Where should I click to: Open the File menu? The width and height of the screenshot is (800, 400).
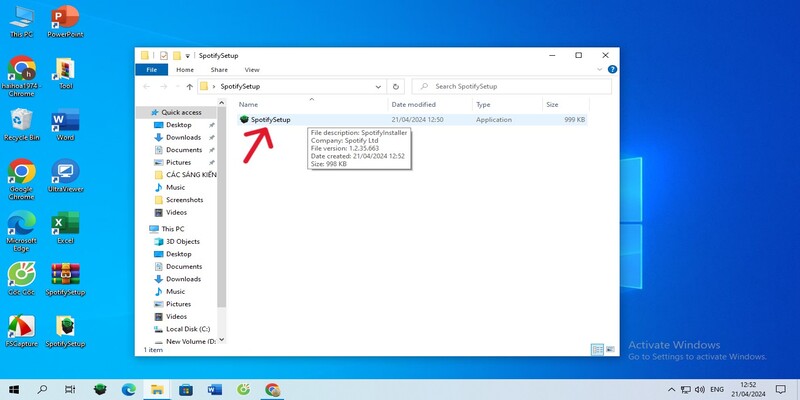(152, 70)
